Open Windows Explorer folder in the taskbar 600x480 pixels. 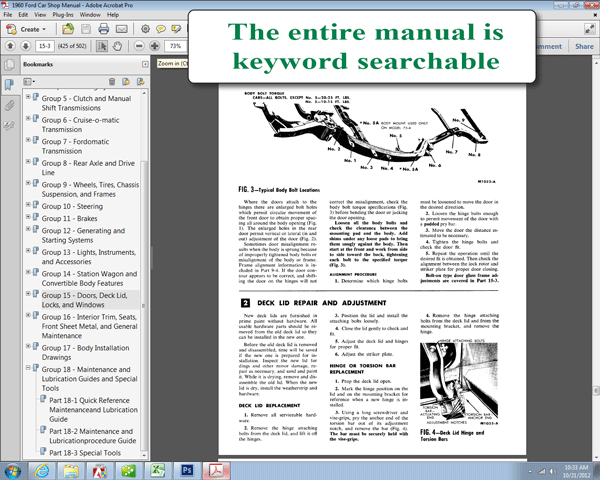[71, 471]
